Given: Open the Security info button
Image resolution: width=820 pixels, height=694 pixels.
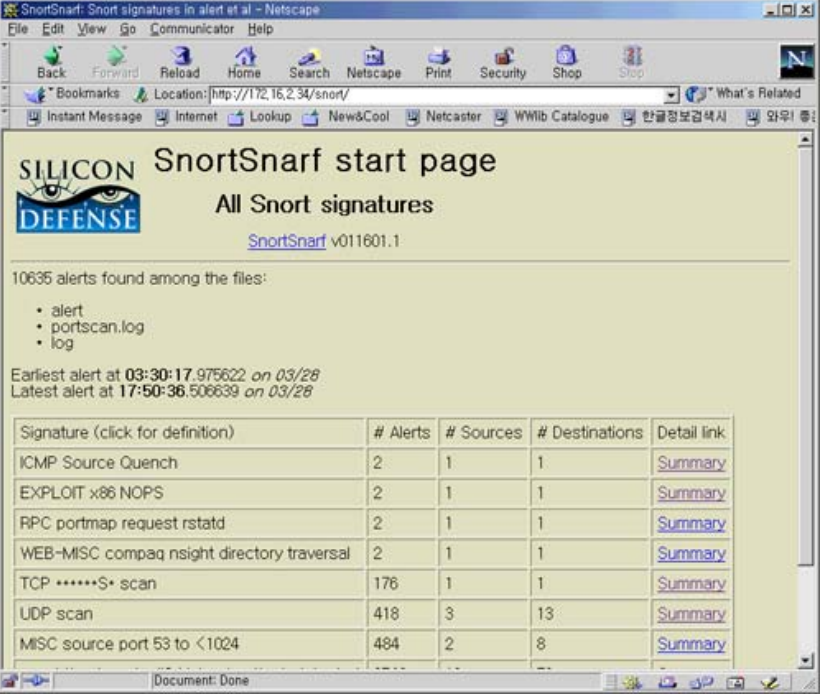Looking at the screenshot, I should click(x=503, y=62).
